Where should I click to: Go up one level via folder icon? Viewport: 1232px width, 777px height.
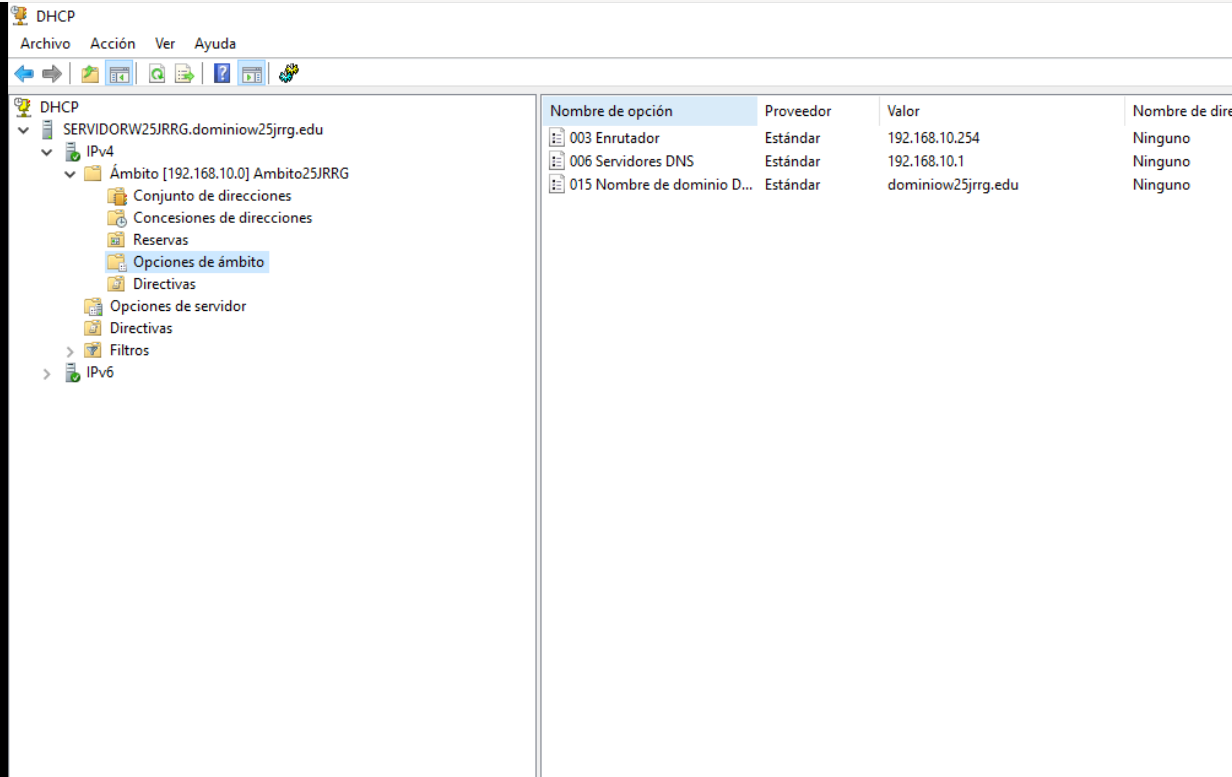(90, 73)
